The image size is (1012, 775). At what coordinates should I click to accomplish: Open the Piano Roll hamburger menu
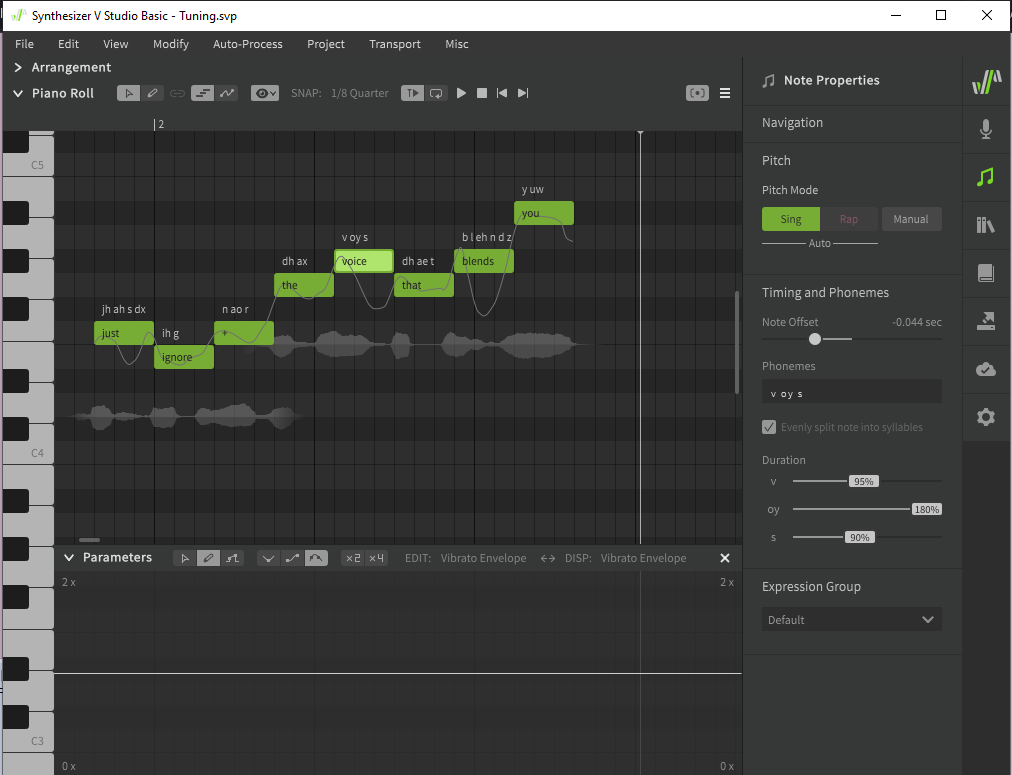pyautogui.click(x=725, y=94)
